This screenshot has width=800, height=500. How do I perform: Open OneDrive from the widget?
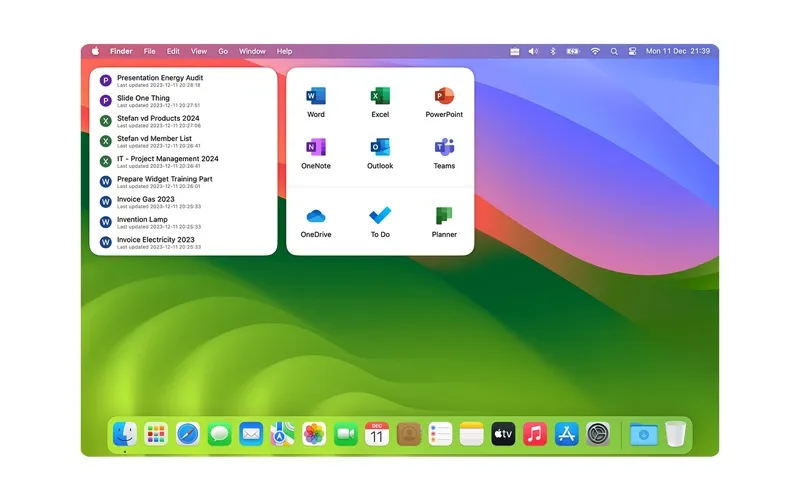coord(316,222)
